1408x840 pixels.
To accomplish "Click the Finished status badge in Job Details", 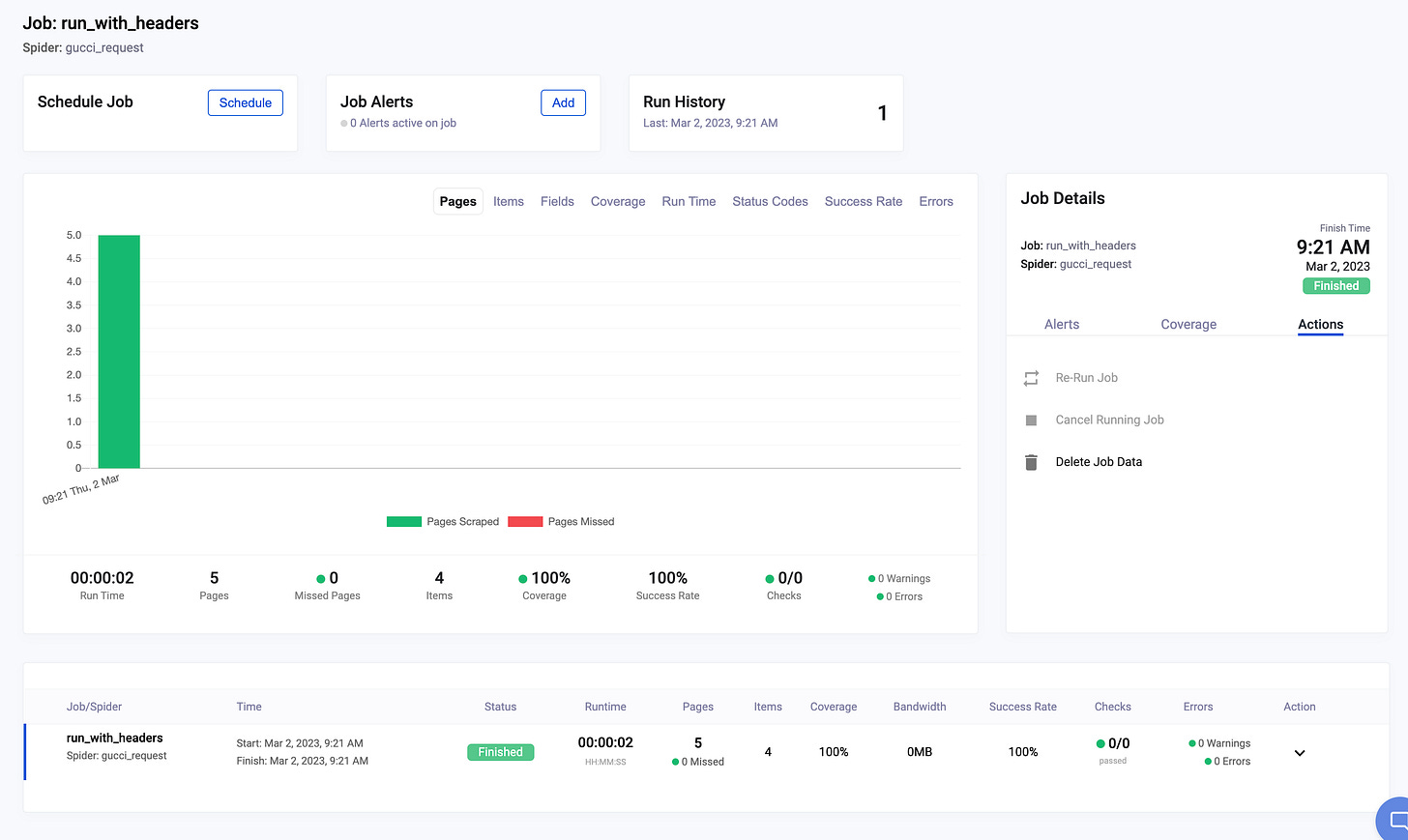I will (x=1335, y=285).
